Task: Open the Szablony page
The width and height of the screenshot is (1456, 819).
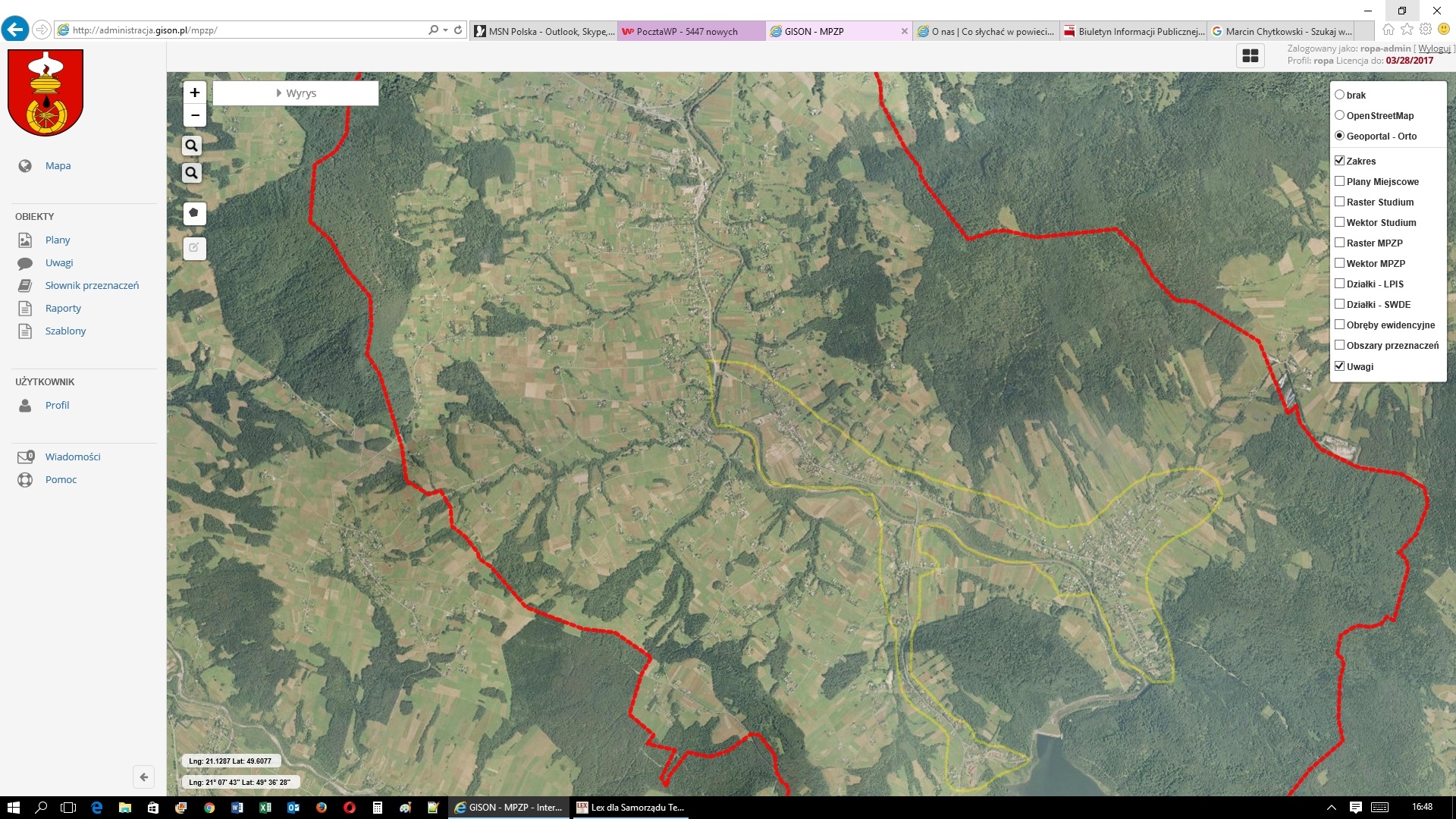Action: tap(65, 331)
